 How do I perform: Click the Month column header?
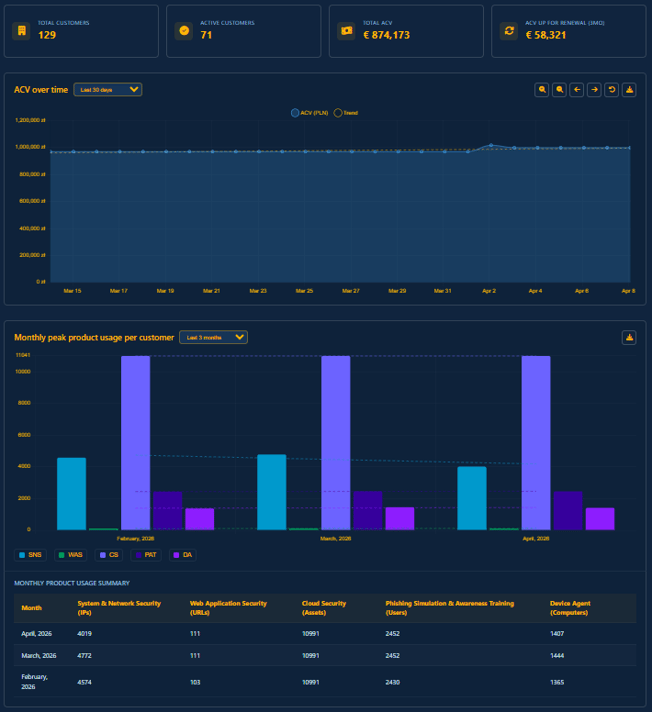pyautogui.click(x=32, y=607)
